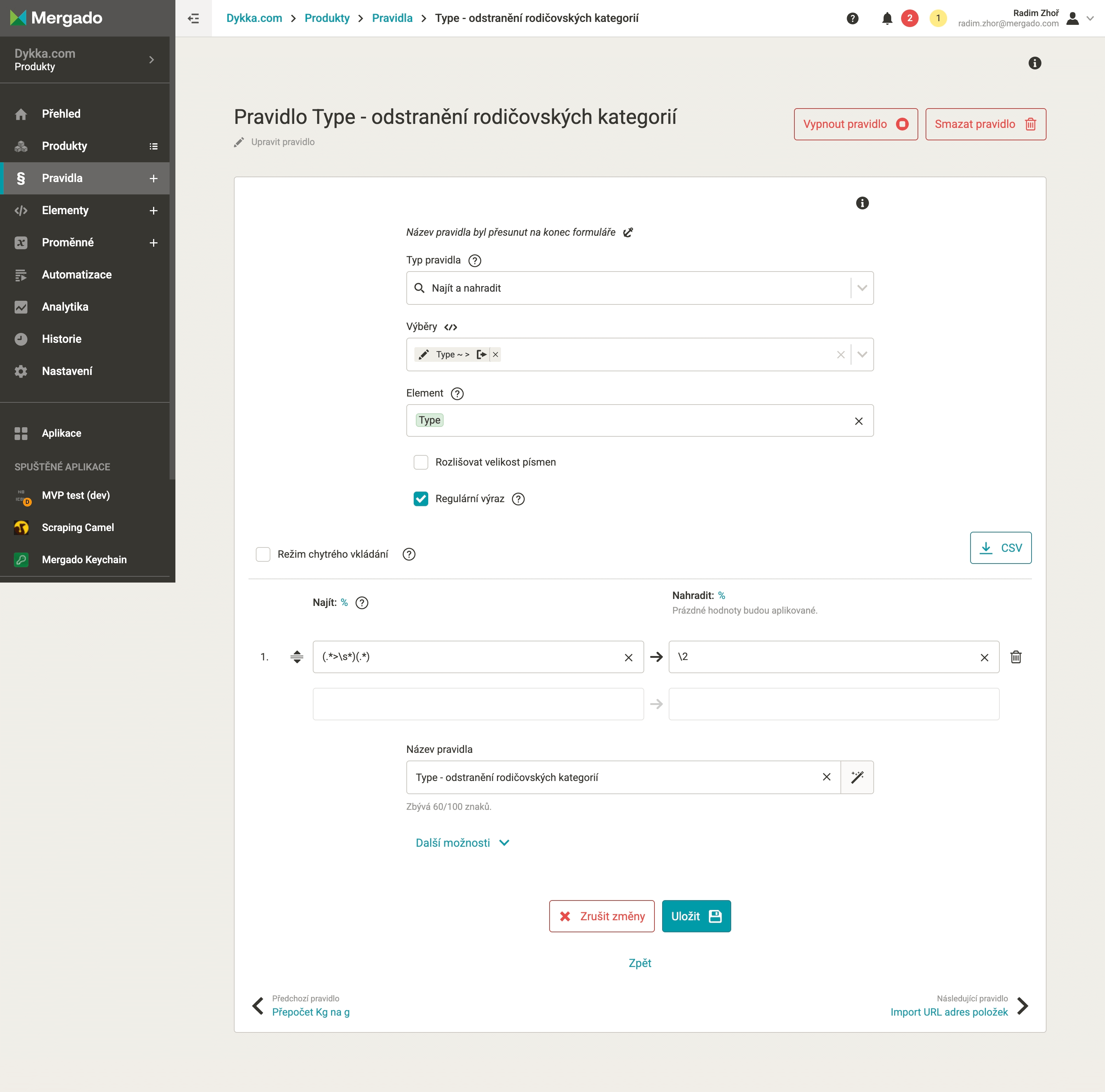Open the Typ pravidla dropdown
The width and height of the screenshot is (1105, 1092).
click(x=862, y=288)
